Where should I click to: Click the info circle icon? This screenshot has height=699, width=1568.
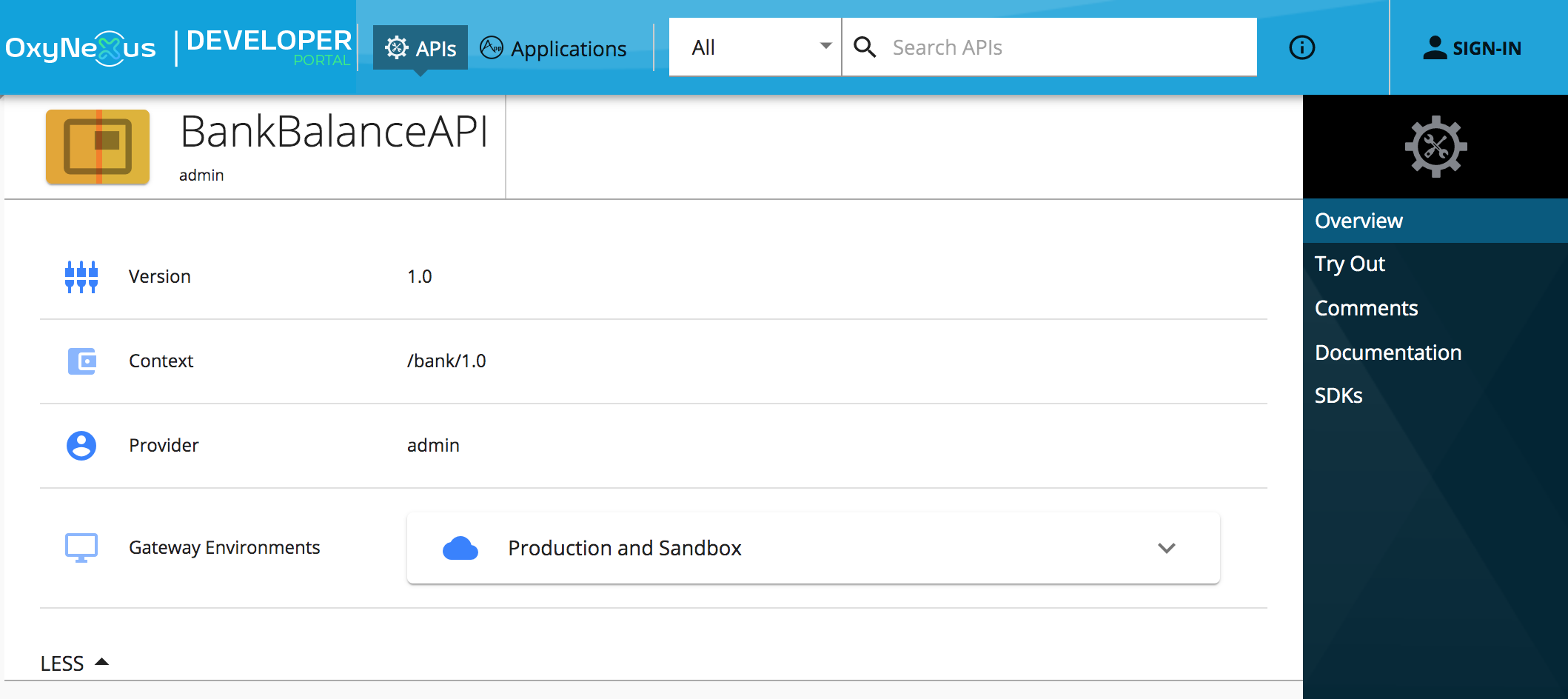coord(1301,47)
